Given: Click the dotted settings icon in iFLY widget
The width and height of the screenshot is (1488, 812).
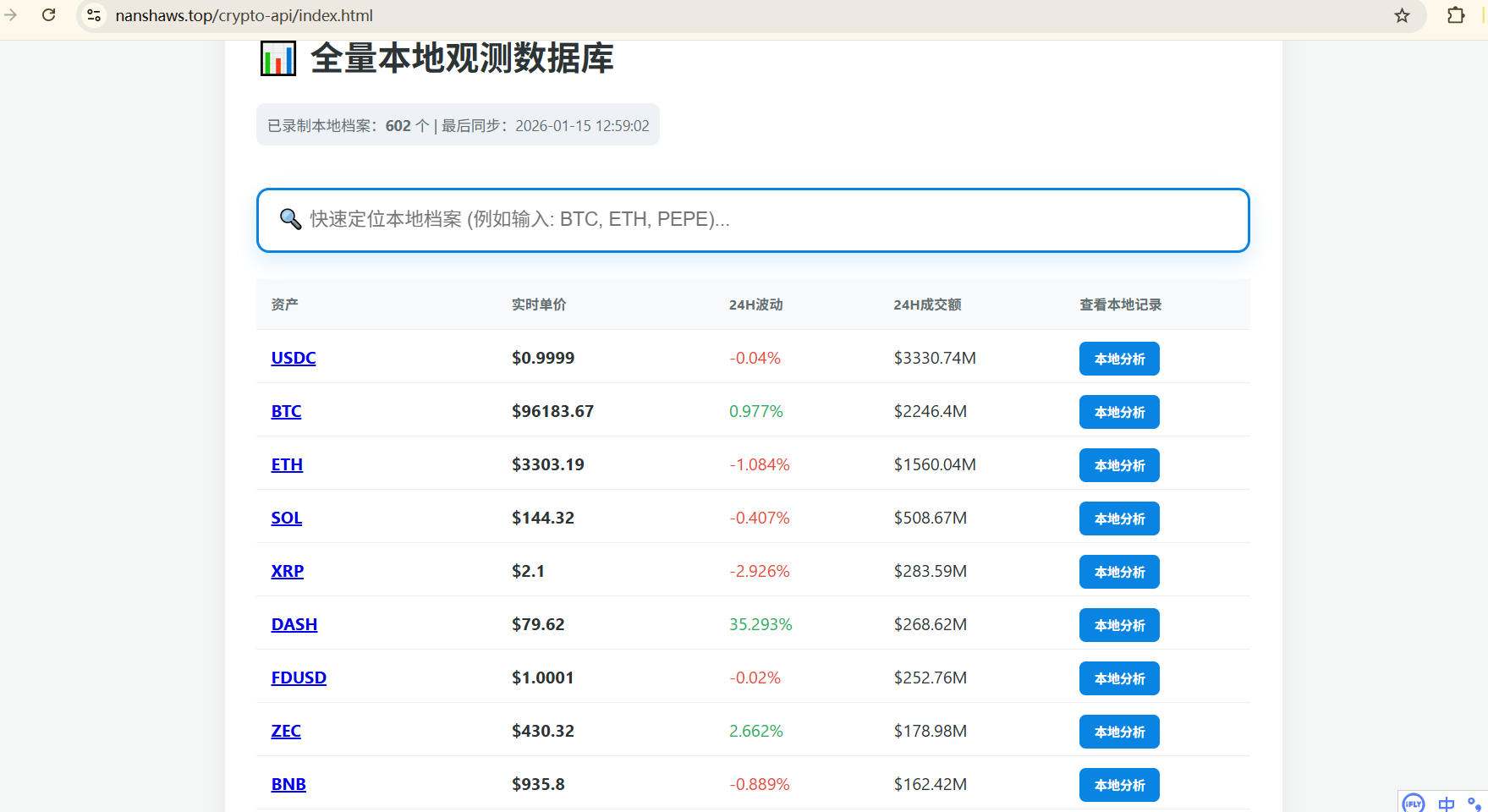Looking at the screenshot, I should coord(1476,805).
